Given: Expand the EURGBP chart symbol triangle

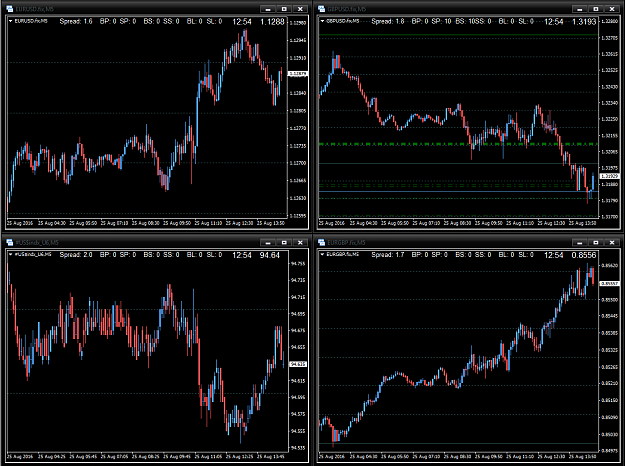Looking at the screenshot, I should tap(322, 254).
